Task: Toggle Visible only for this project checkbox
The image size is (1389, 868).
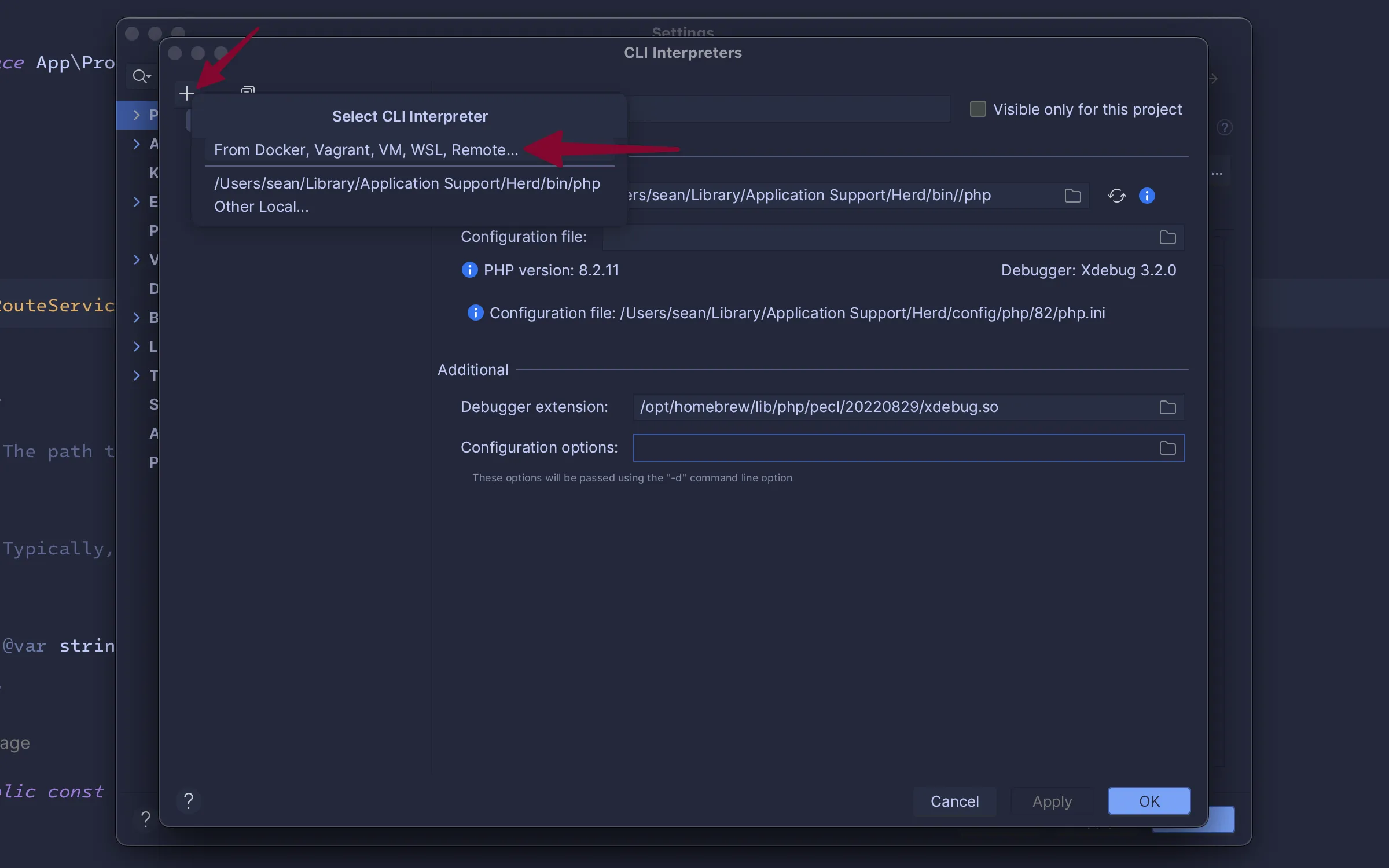Action: [978, 109]
